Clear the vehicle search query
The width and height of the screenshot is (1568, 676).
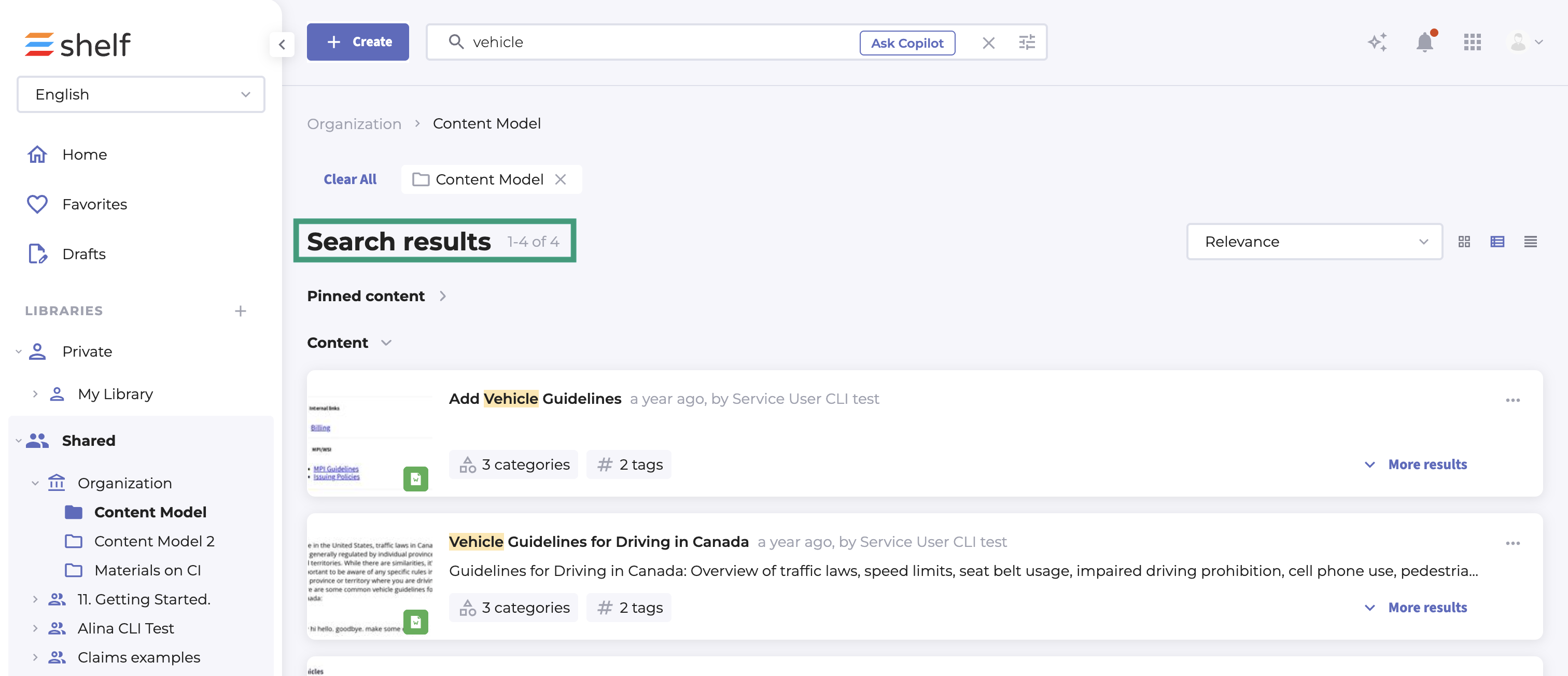[988, 43]
